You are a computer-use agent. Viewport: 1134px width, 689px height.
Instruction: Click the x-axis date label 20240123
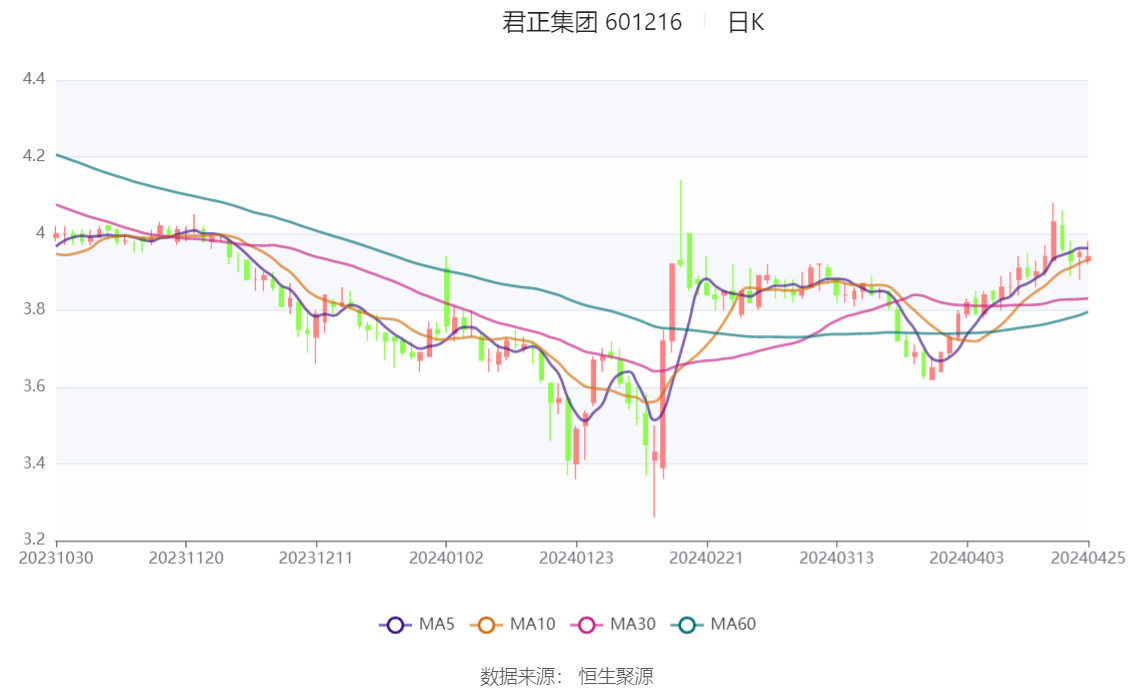(576, 558)
